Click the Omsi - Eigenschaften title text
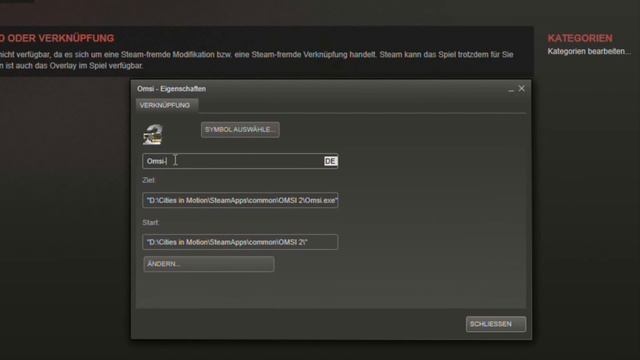Viewport: 640px width, 360px height. point(171,89)
